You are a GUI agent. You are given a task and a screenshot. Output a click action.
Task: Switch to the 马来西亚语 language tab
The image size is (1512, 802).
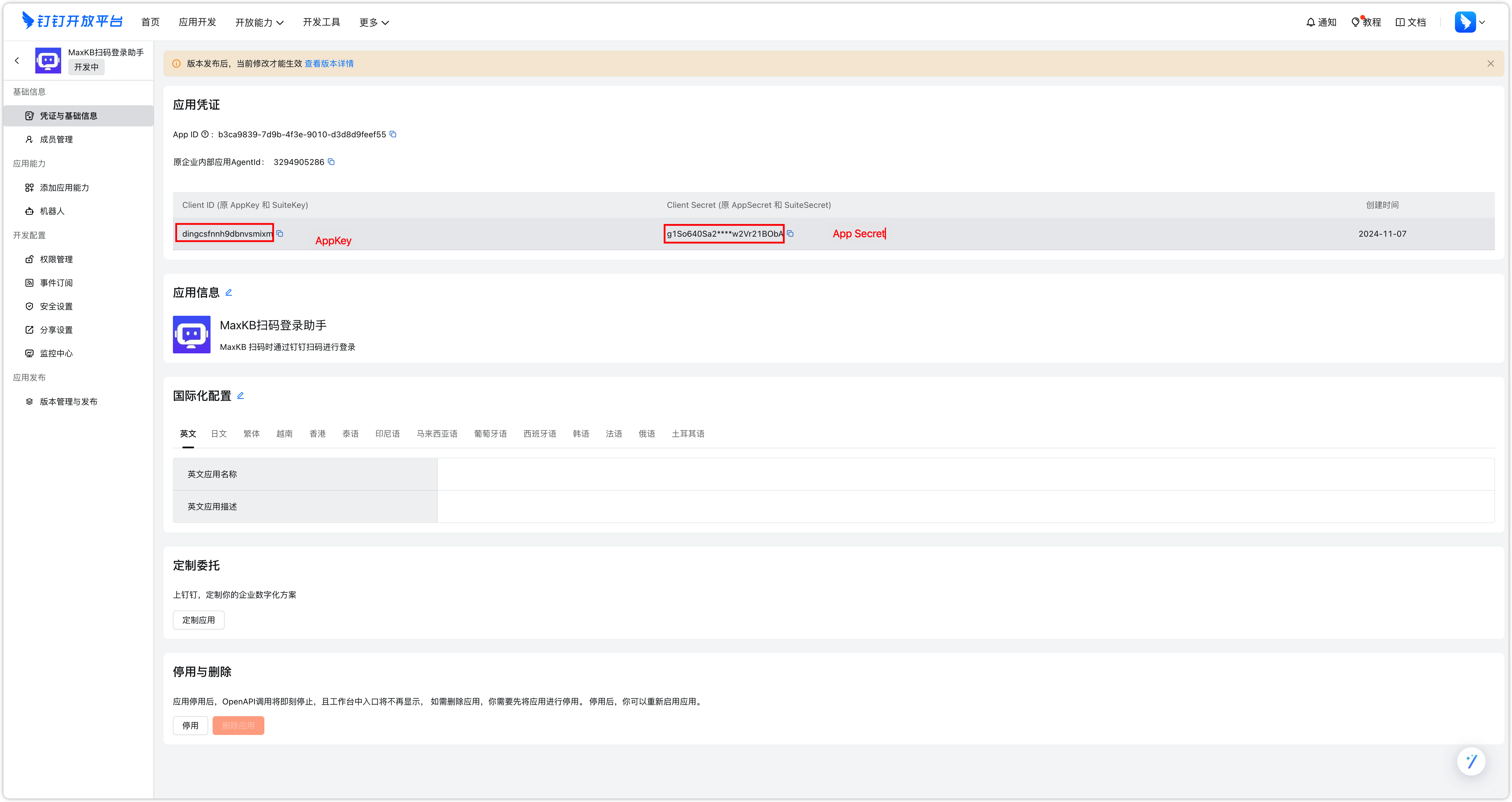(437, 434)
